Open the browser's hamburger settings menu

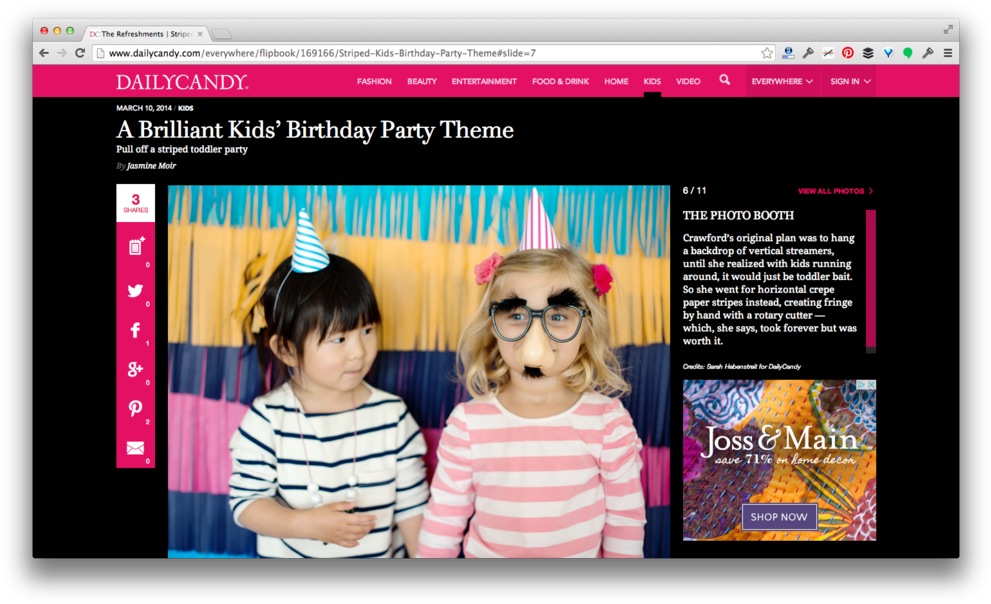[x=947, y=53]
